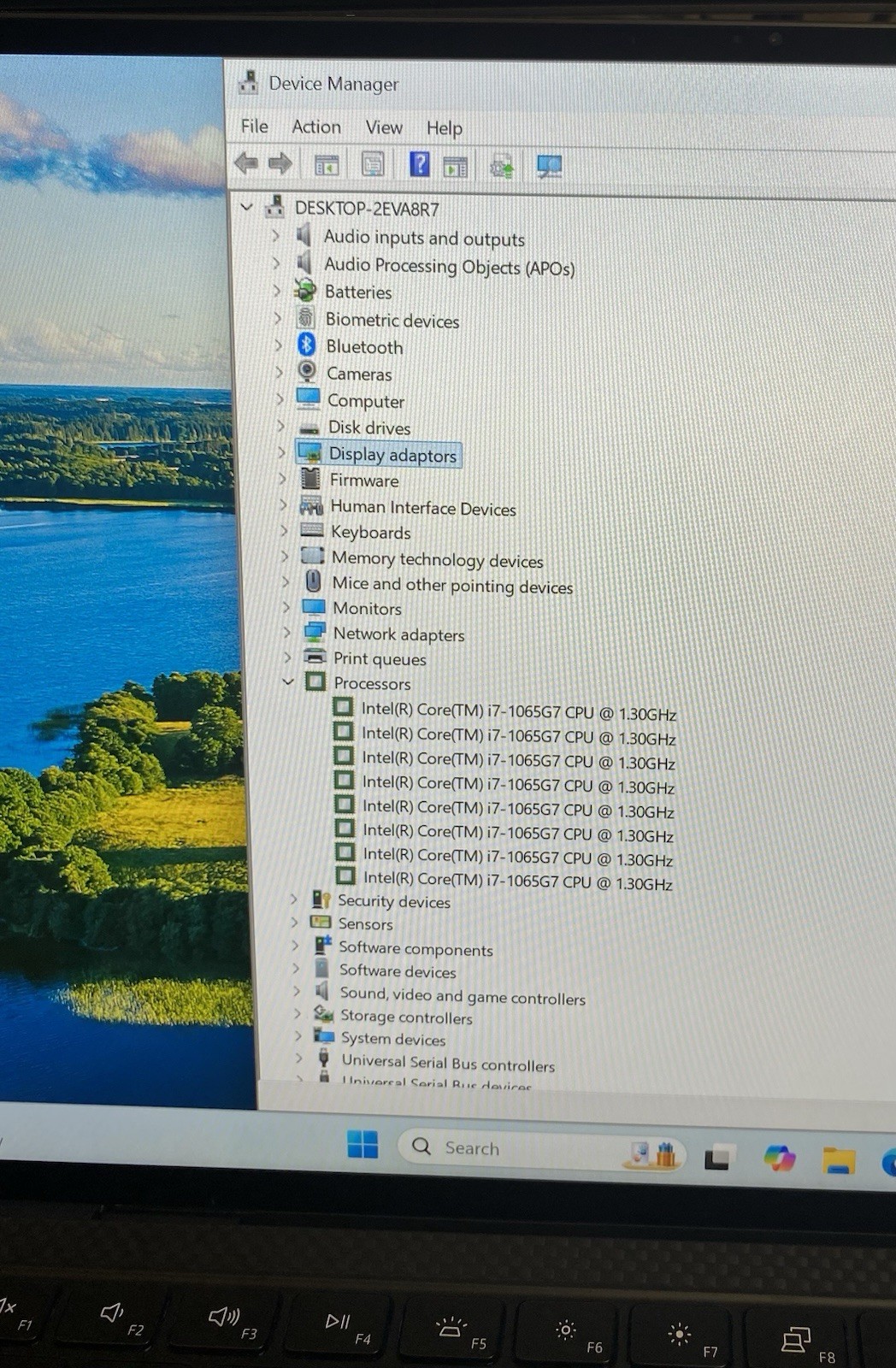The width and height of the screenshot is (896, 1368).
Task: Expand Audio inputs and outputs chevron
Action: (275, 234)
